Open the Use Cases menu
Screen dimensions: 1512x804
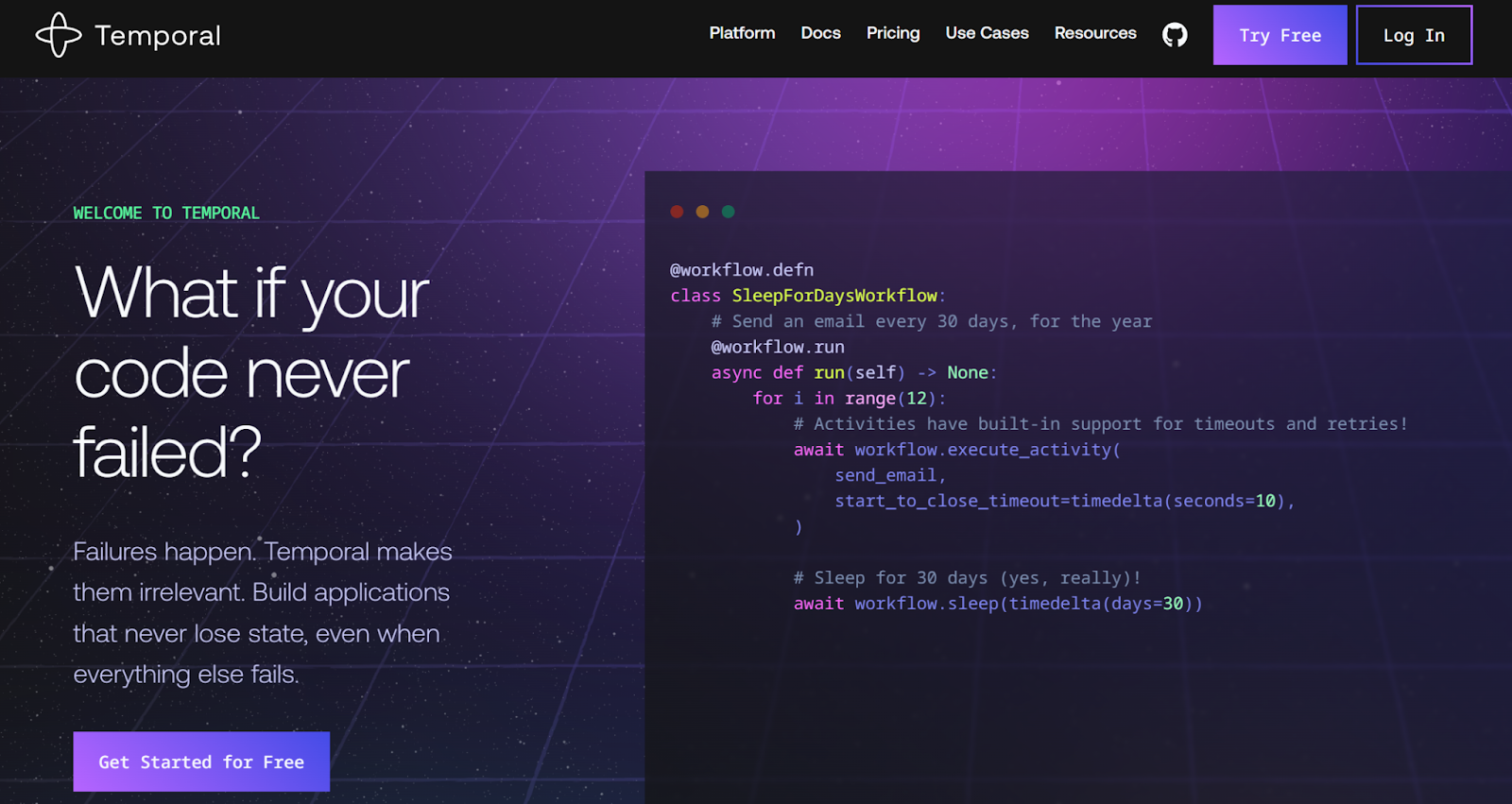click(987, 33)
